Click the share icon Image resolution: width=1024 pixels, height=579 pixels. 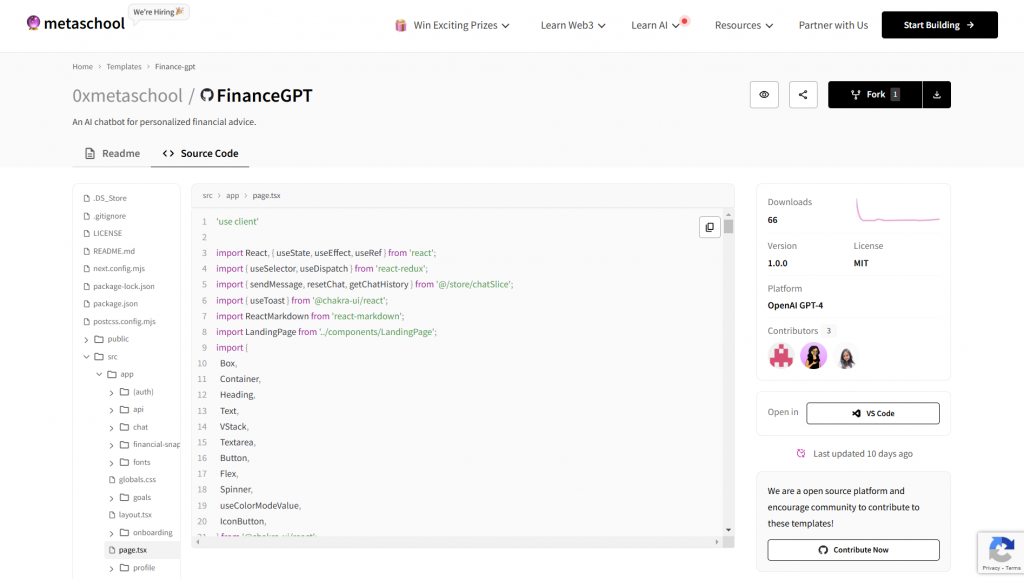point(803,94)
